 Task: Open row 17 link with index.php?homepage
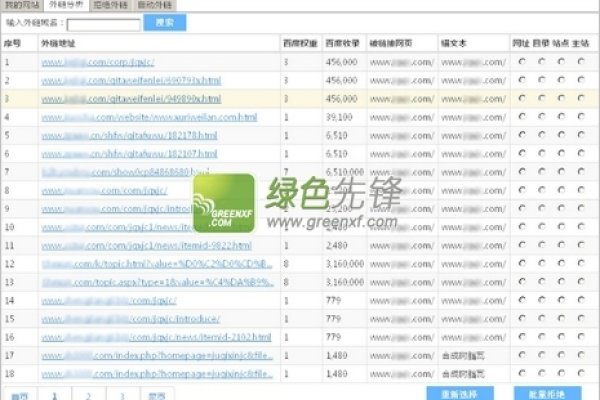click(157, 356)
